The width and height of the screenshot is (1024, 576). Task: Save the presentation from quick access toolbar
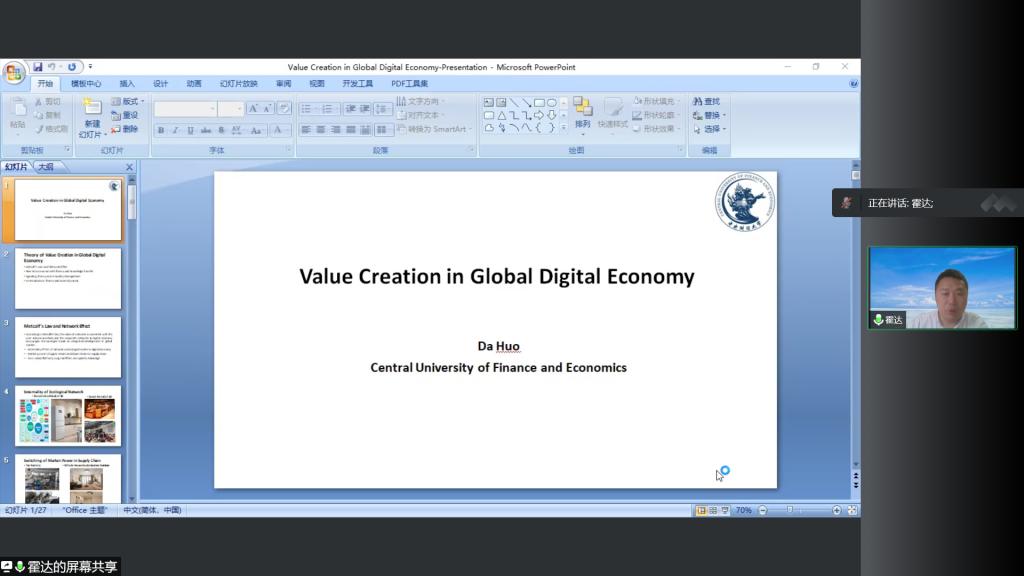pos(38,67)
